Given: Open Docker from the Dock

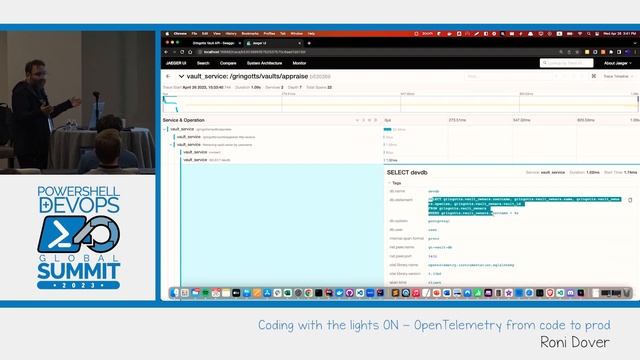Looking at the screenshot, I should pyautogui.click(x=339, y=293).
